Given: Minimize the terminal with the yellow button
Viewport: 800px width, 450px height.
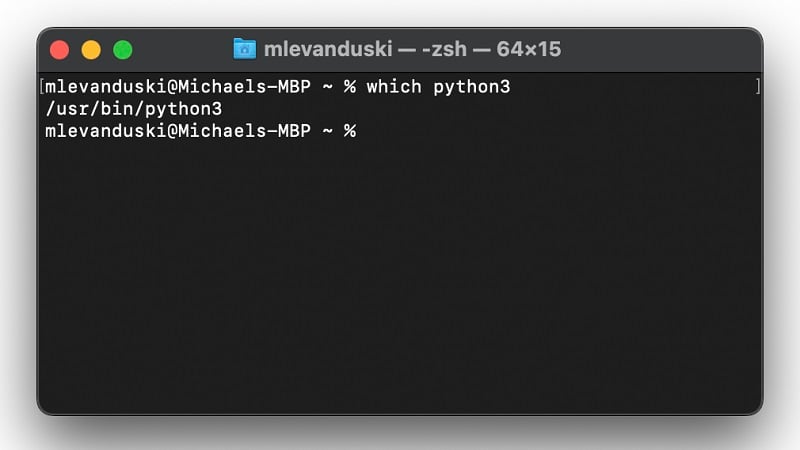Looking at the screenshot, I should click(91, 49).
